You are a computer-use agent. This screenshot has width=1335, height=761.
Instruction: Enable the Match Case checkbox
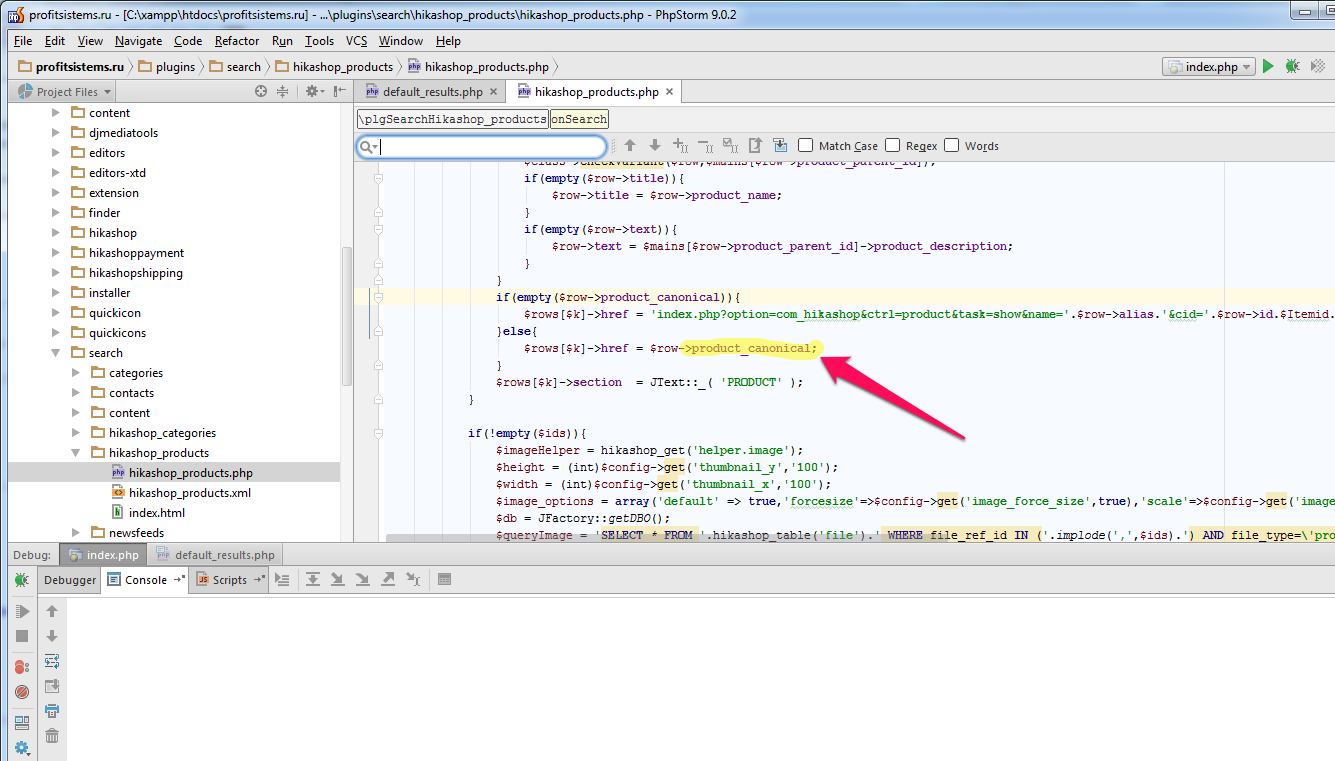pos(806,146)
